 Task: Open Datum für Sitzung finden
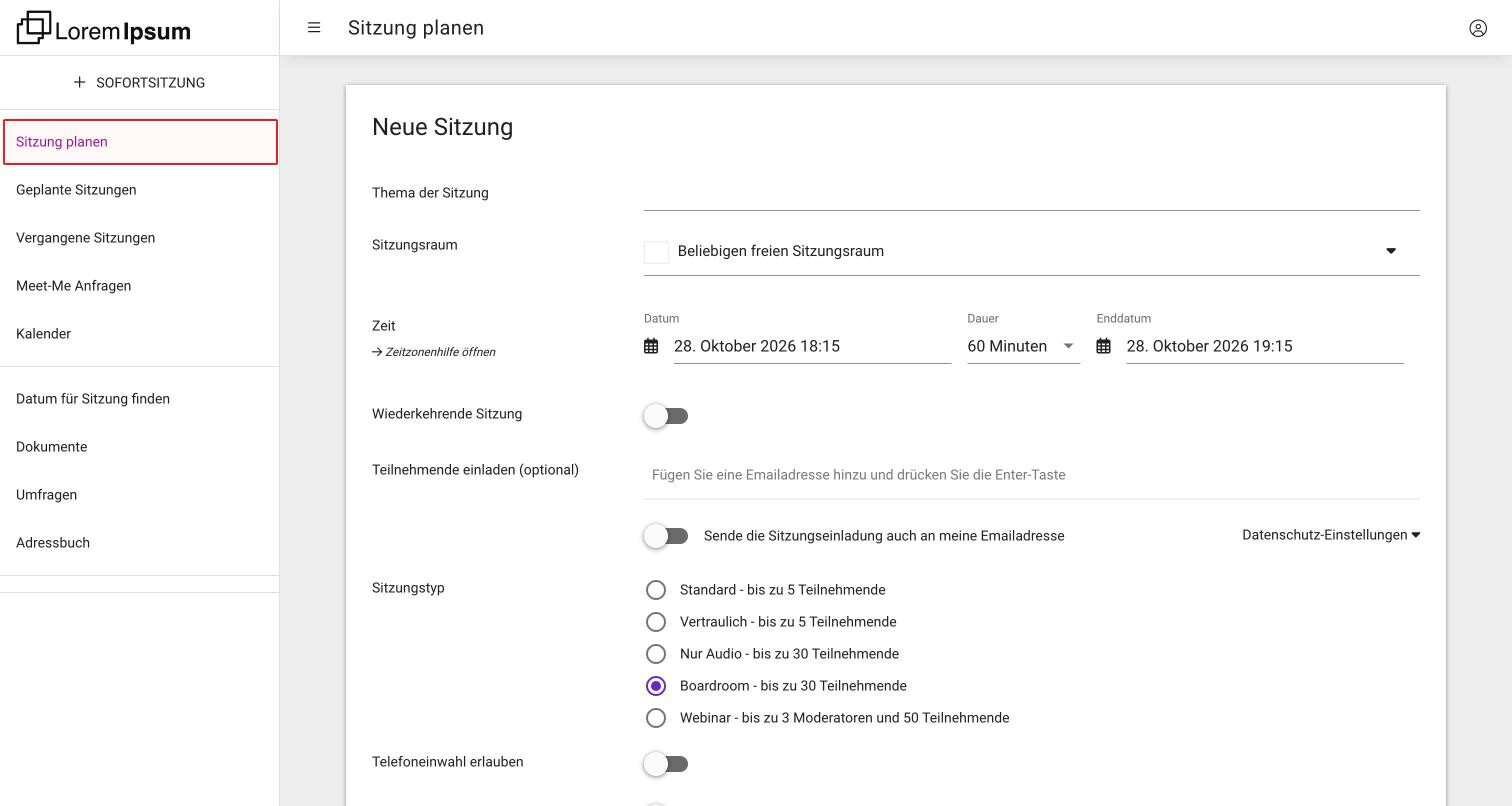[140, 399]
